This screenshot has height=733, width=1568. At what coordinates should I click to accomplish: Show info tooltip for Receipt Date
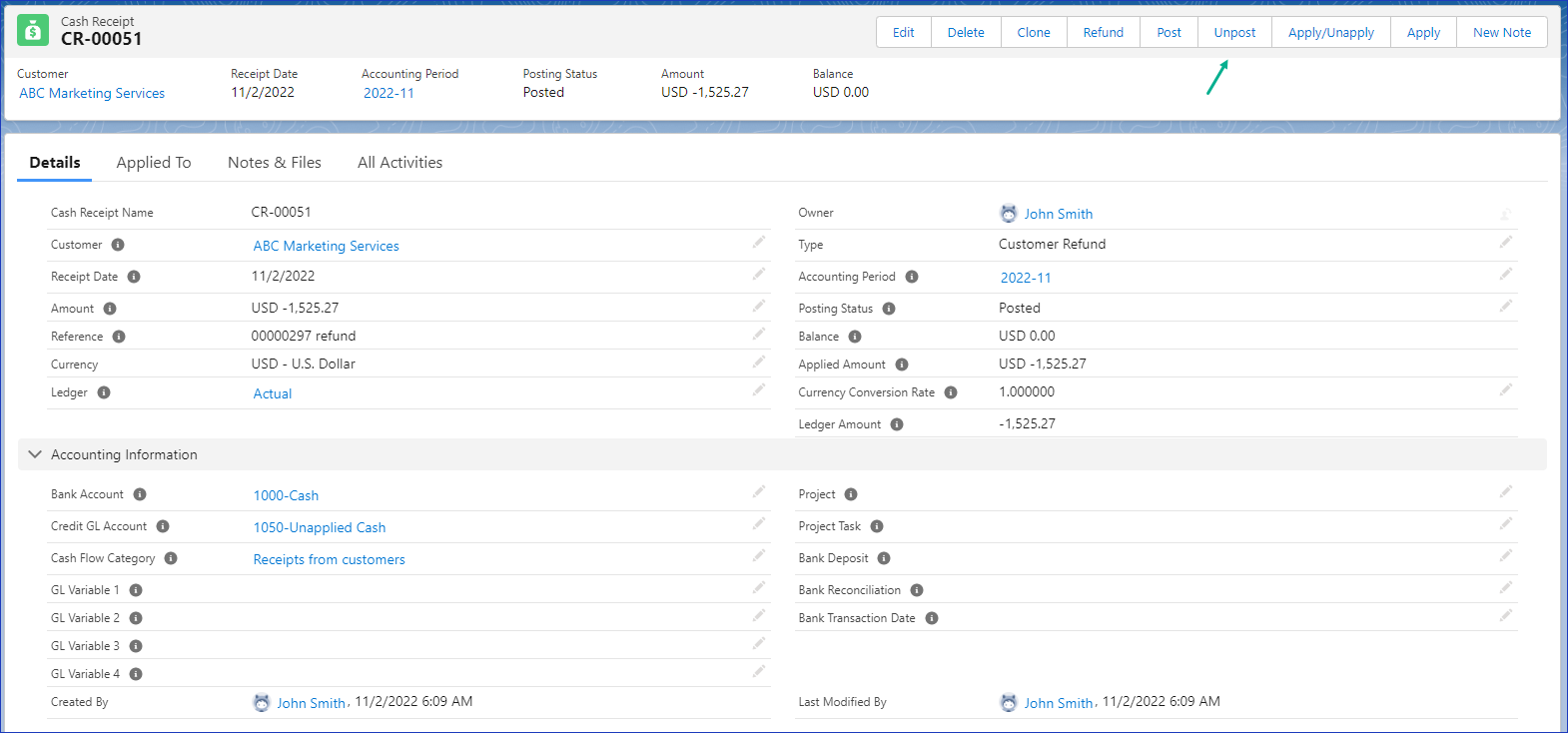click(134, 277)
